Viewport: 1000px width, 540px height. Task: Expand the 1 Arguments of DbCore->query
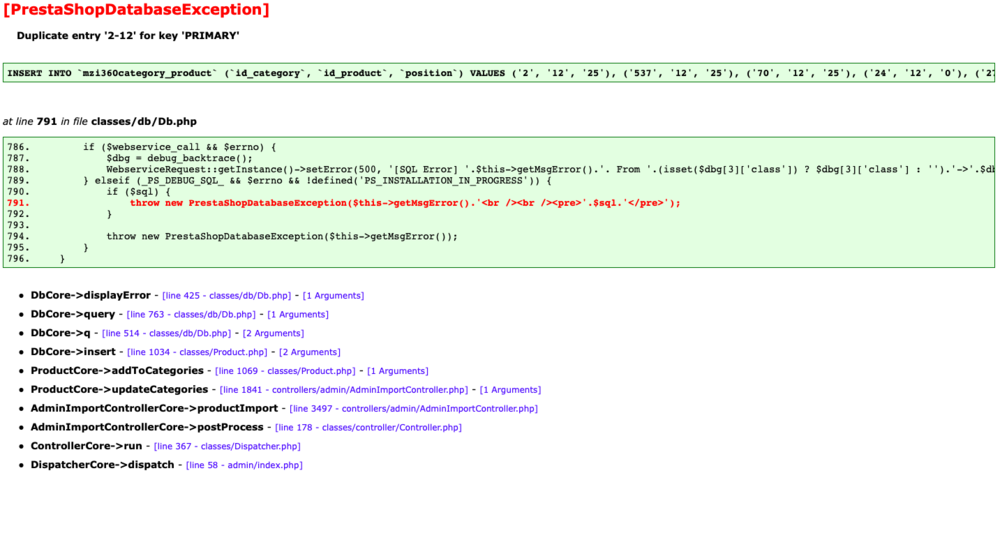click(298, 314)
